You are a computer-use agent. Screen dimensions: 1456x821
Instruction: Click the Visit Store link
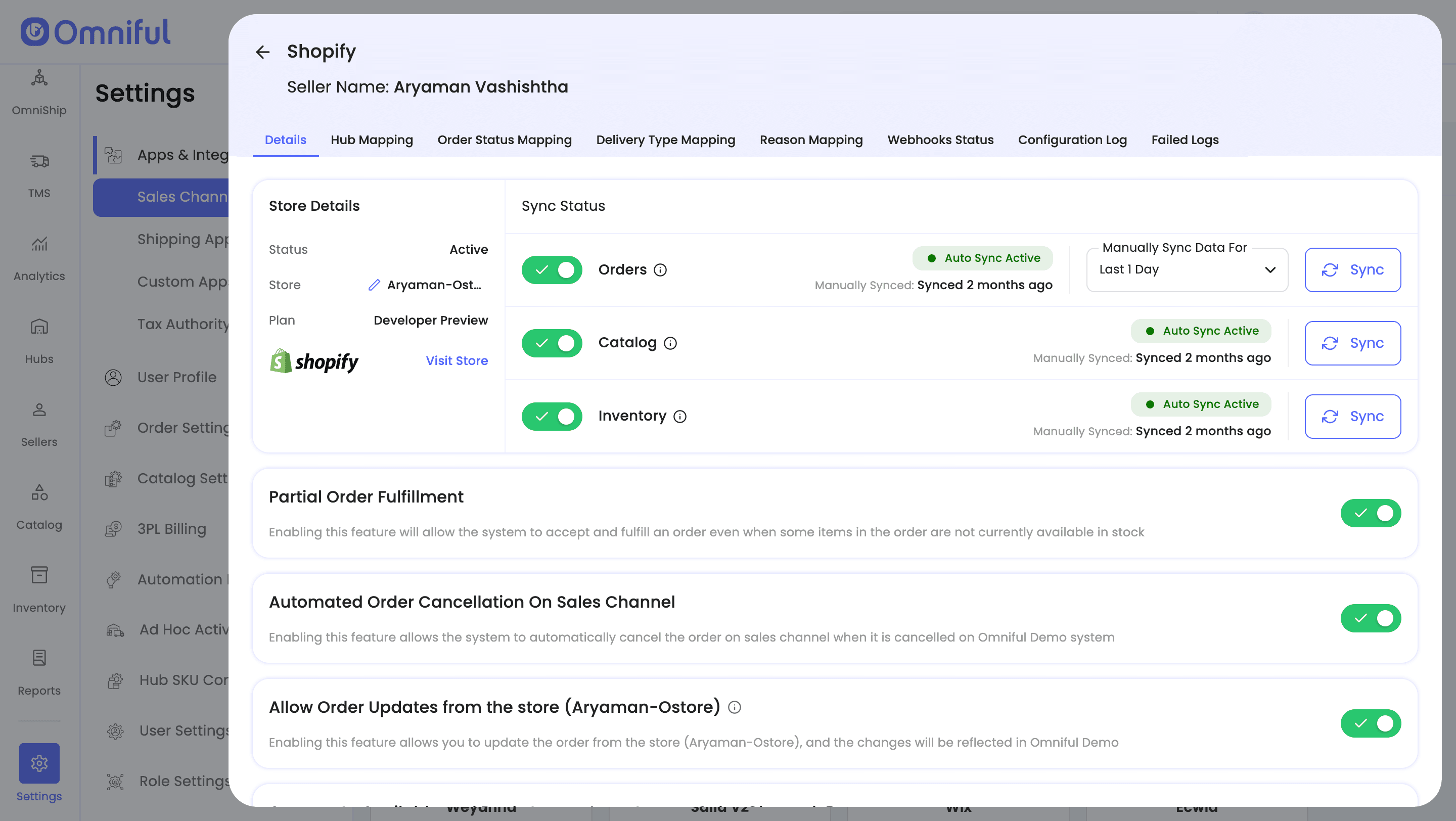pos(457,360)
